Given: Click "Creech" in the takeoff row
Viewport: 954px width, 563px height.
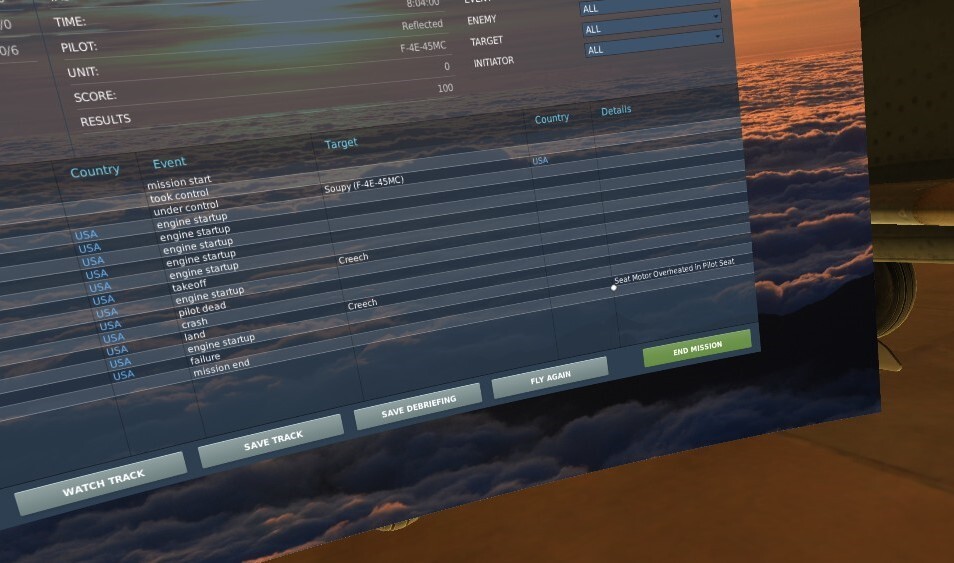Looking at the screenshot, I should 353,259.
